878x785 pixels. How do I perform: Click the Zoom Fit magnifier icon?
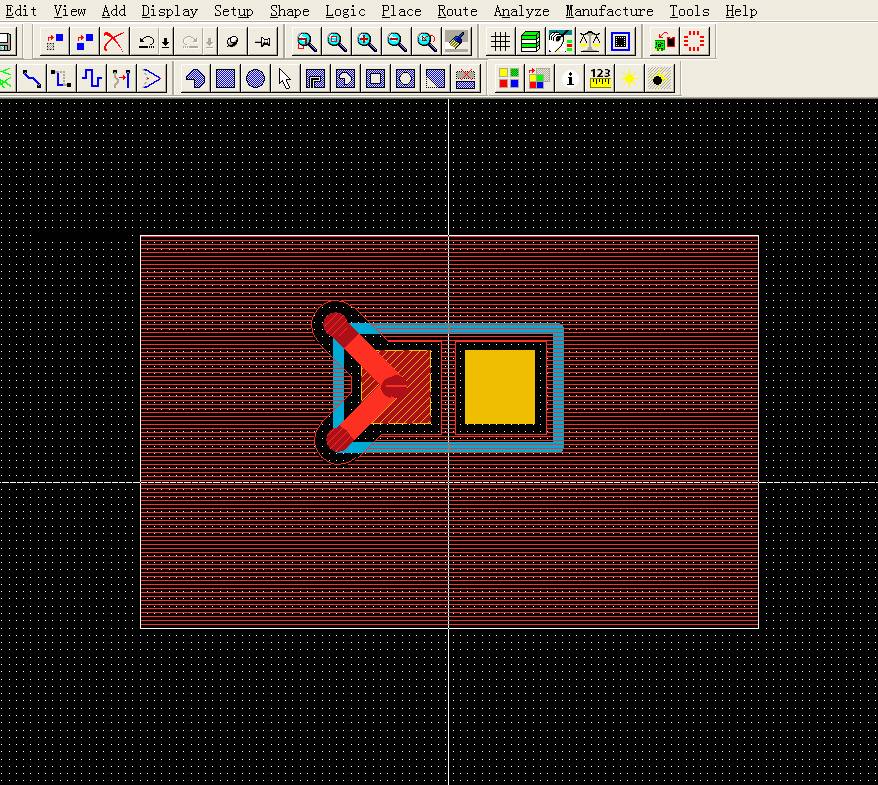pyautogui.click(x=337, y=41)
